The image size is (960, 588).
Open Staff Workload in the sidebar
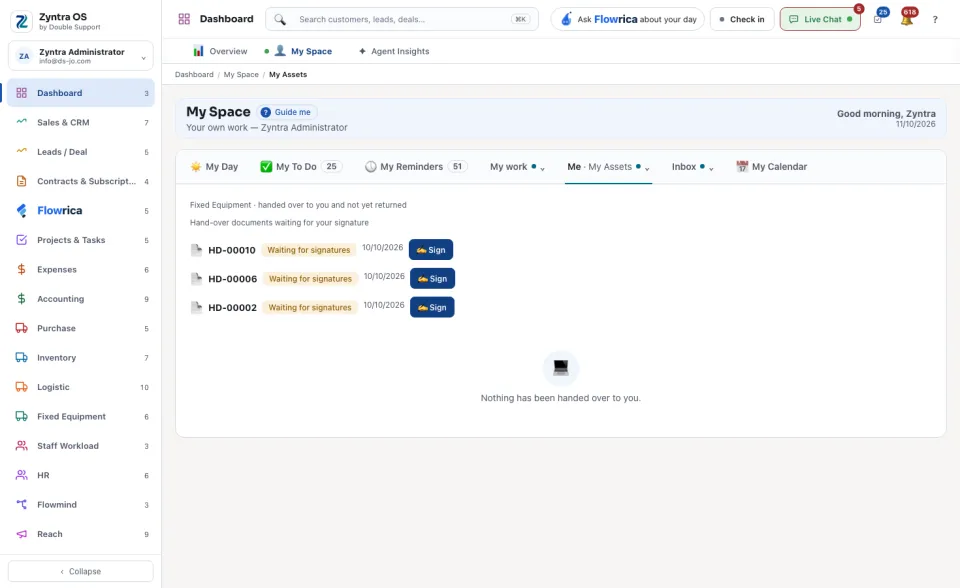pos(81,446)
